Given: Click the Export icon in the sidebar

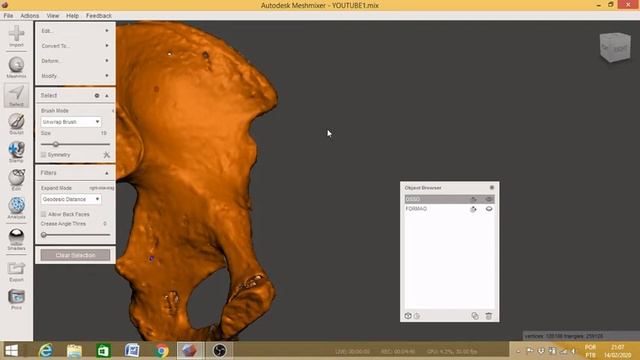Looking at the screenshot, I should 16,271.
